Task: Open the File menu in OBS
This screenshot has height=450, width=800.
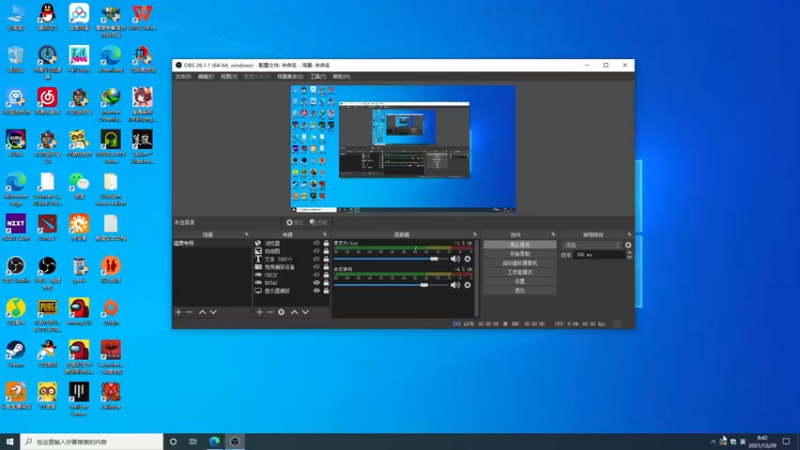Action: (x=183, y=77)
